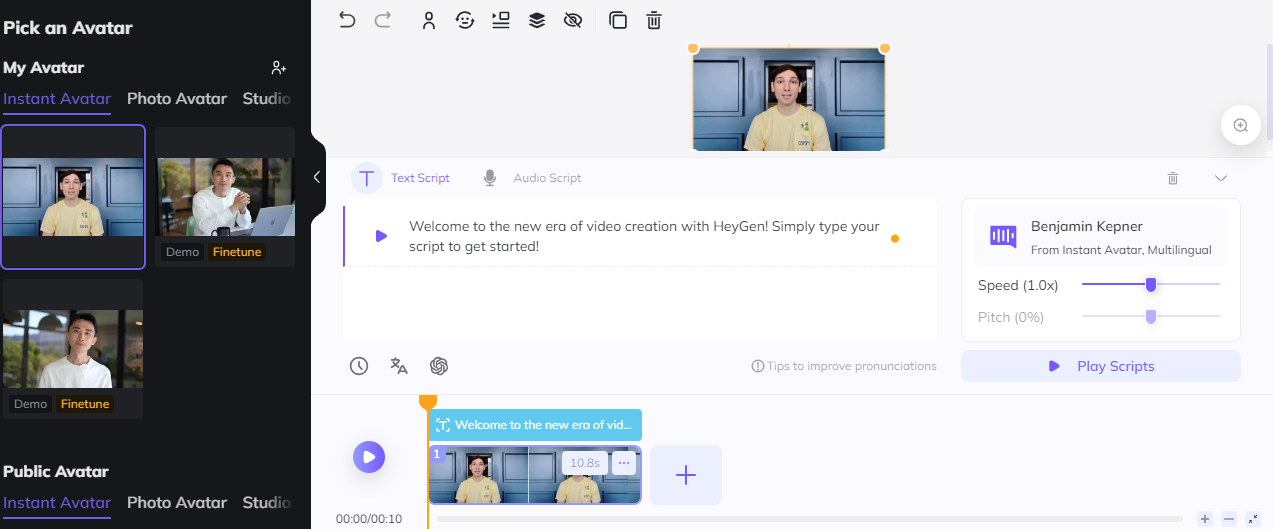Viewport: 1273px width, 529px height.
Task: Click the 00:00/00:10 time readout
Action: (369, 519)
